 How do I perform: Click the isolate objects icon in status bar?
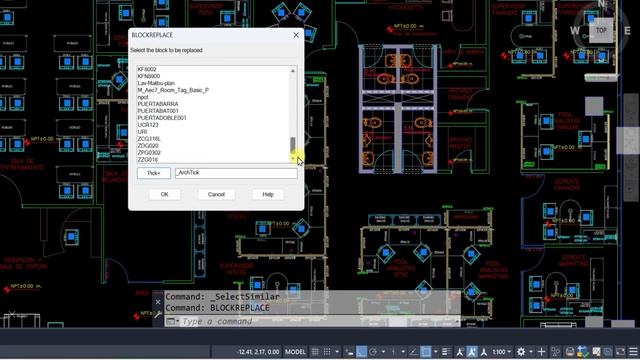(x=556, y=351)
